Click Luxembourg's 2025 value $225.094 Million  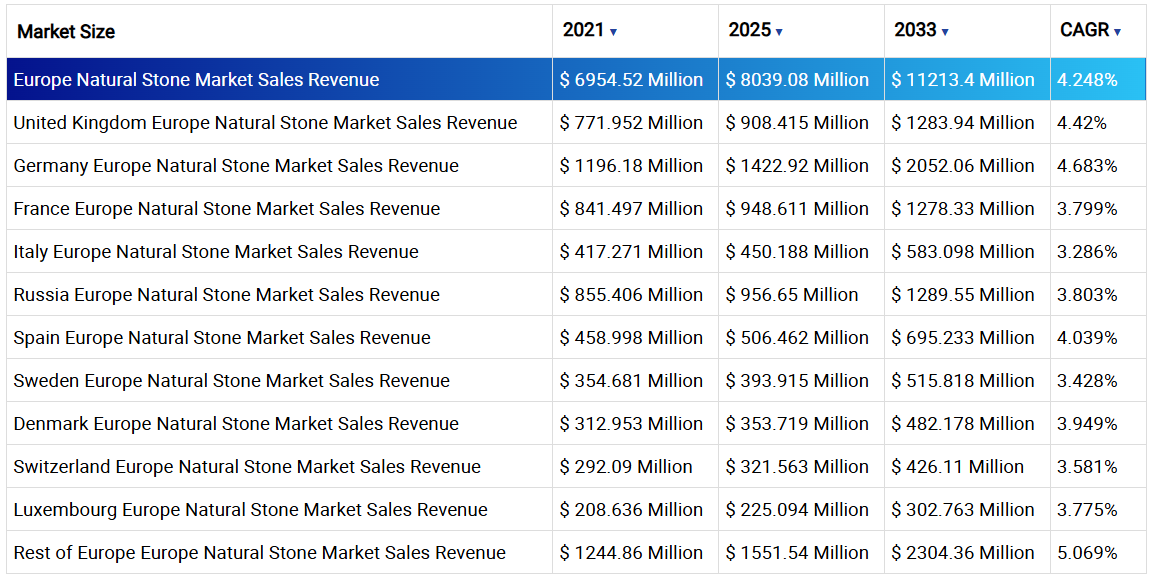(x=797, y=510)
